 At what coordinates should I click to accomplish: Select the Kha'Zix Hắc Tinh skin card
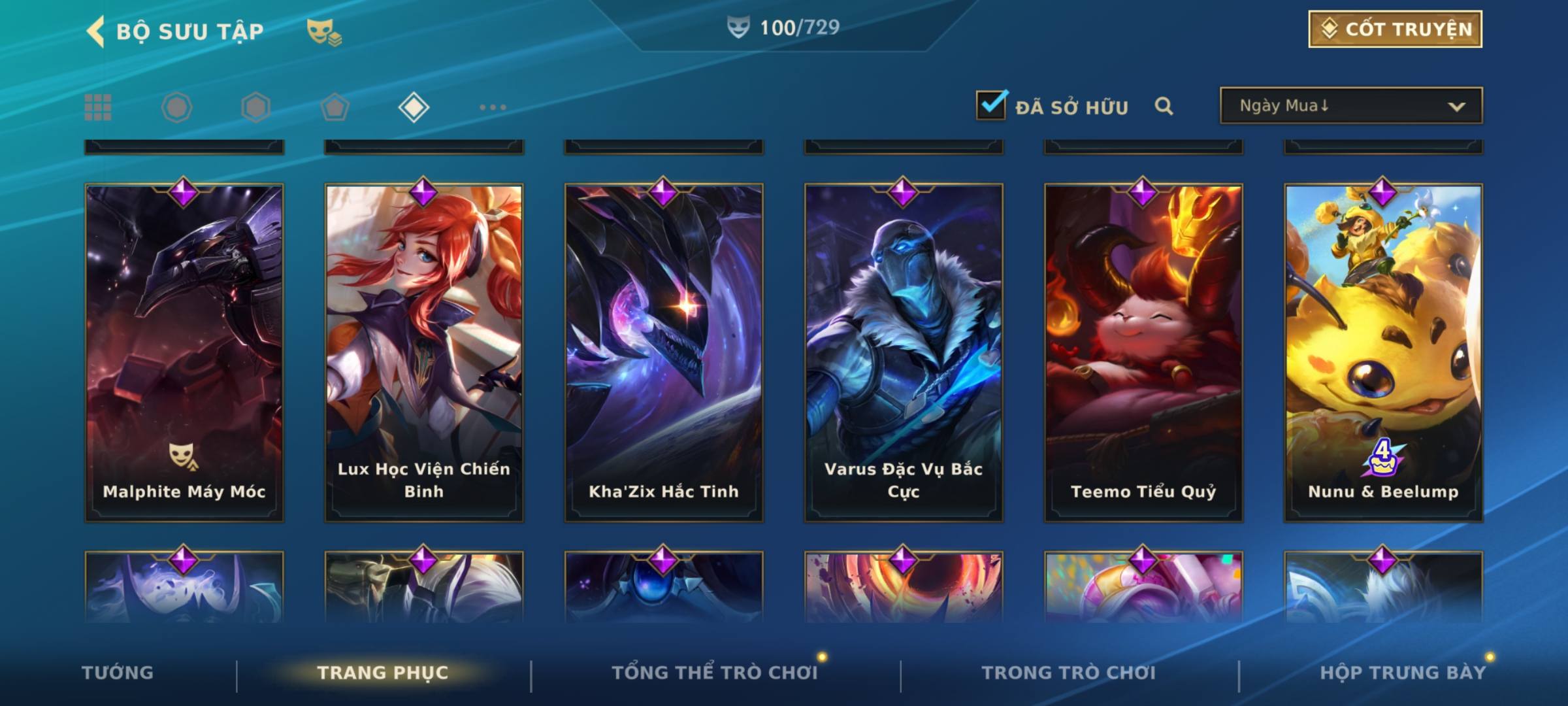(x=664, y=352)
